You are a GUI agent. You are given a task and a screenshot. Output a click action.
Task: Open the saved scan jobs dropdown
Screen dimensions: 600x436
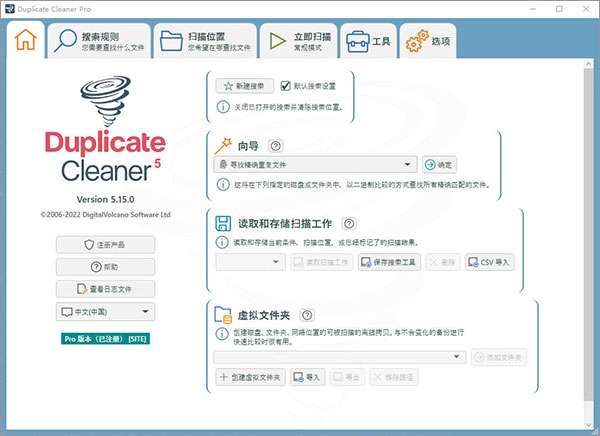click(250, 262)
